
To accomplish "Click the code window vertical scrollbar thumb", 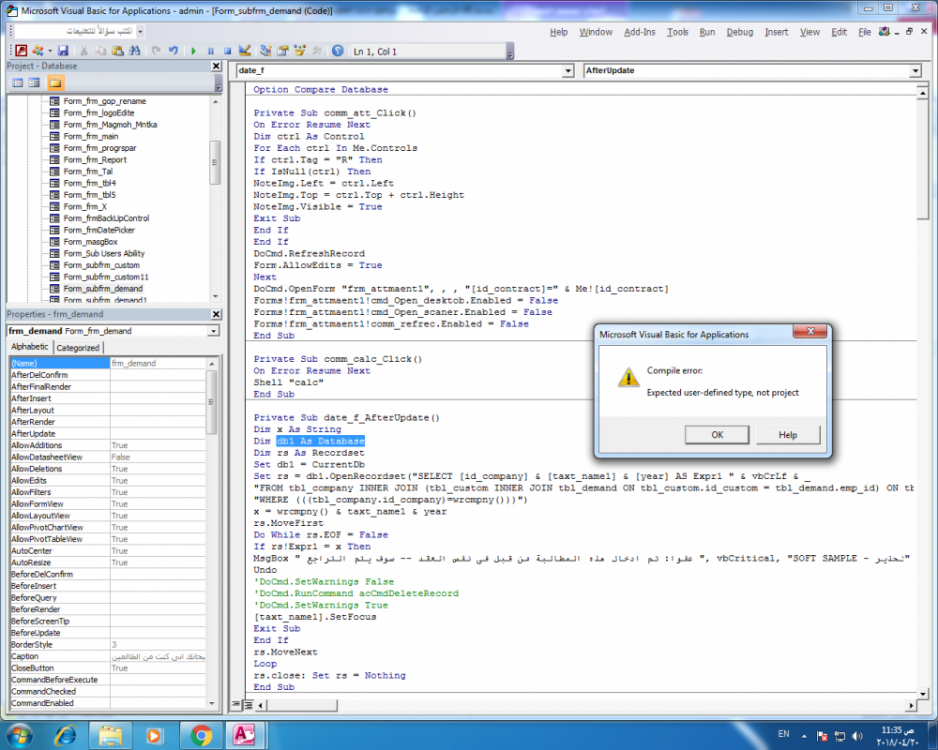I will [922, 160].
